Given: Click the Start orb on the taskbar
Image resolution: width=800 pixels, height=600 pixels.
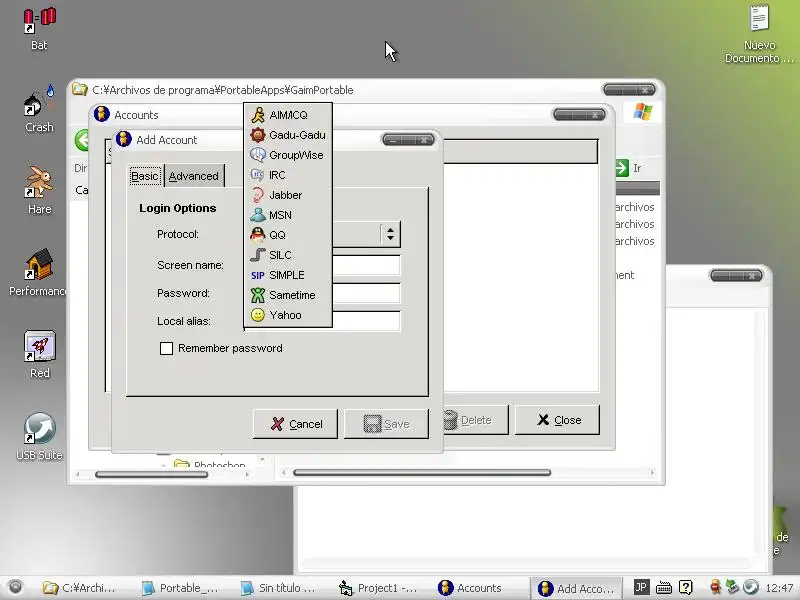Looking at the screenshot, I should (x=15, y=587).
